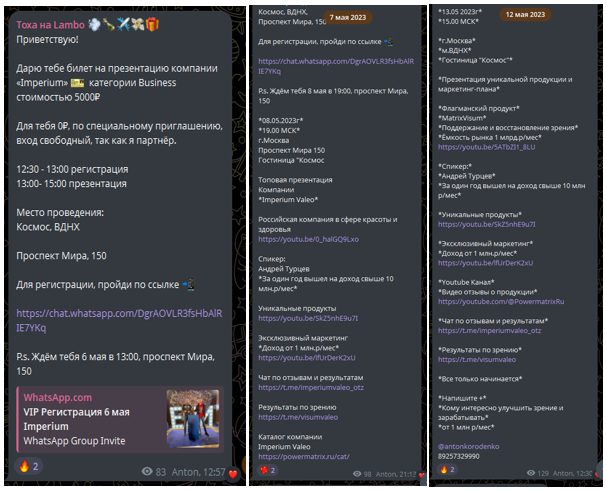Screen dimensions: 606x490
Task: Click the fire reaction on first message
Action: [29, 466]
